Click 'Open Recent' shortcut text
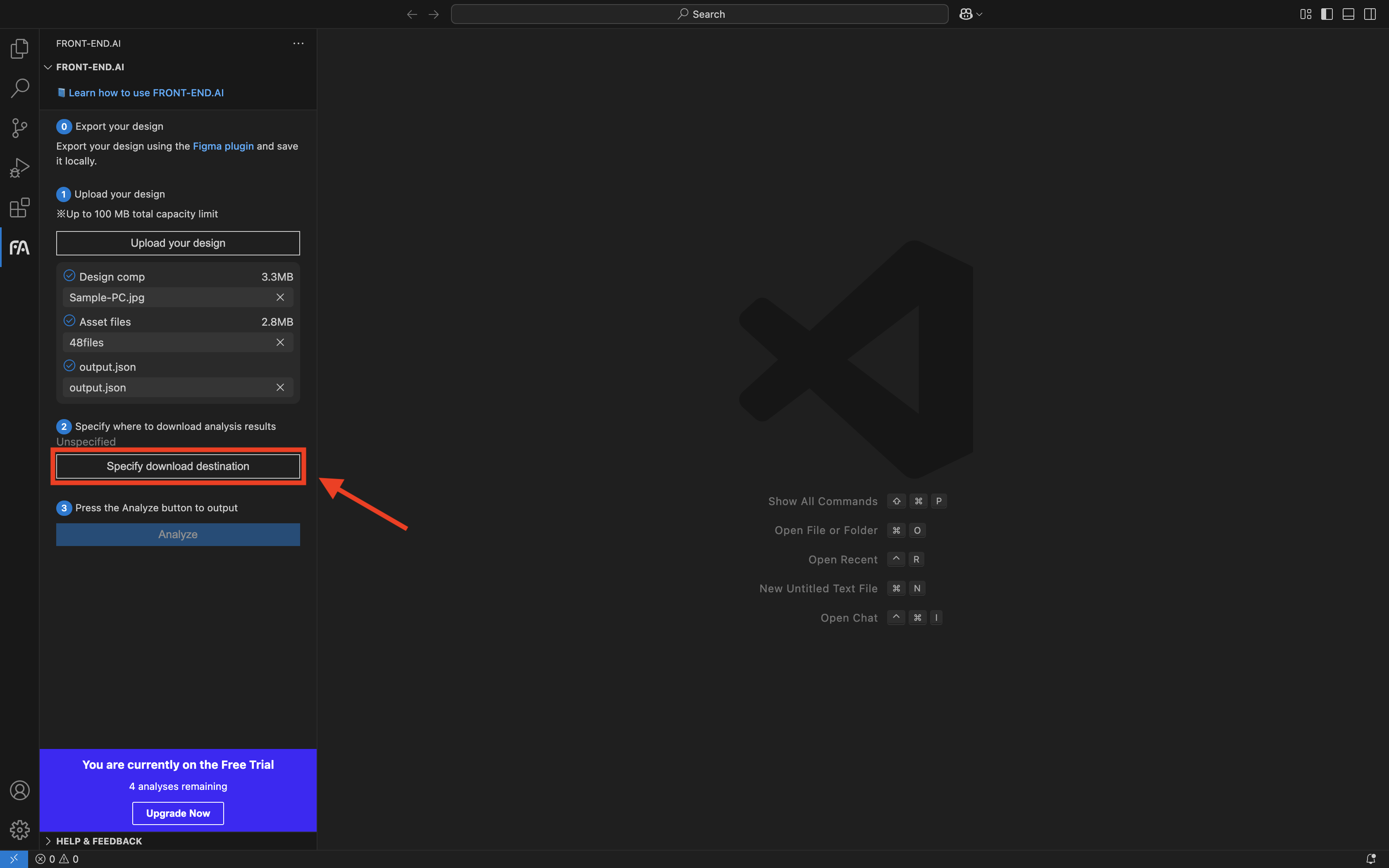 (x=842, y=560)
